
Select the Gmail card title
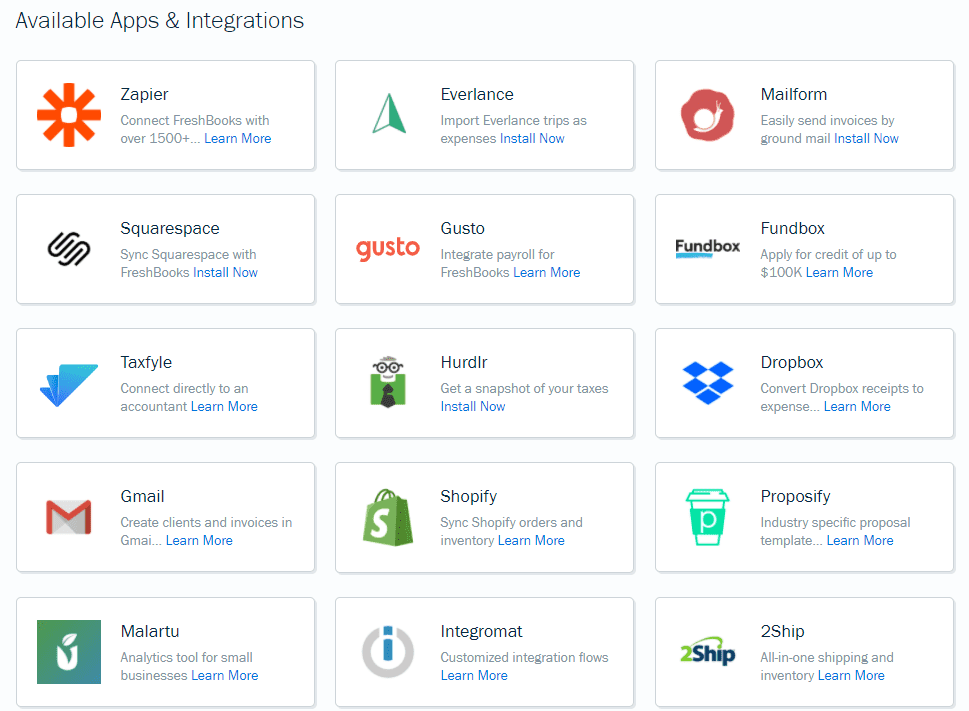pos(142,497)
